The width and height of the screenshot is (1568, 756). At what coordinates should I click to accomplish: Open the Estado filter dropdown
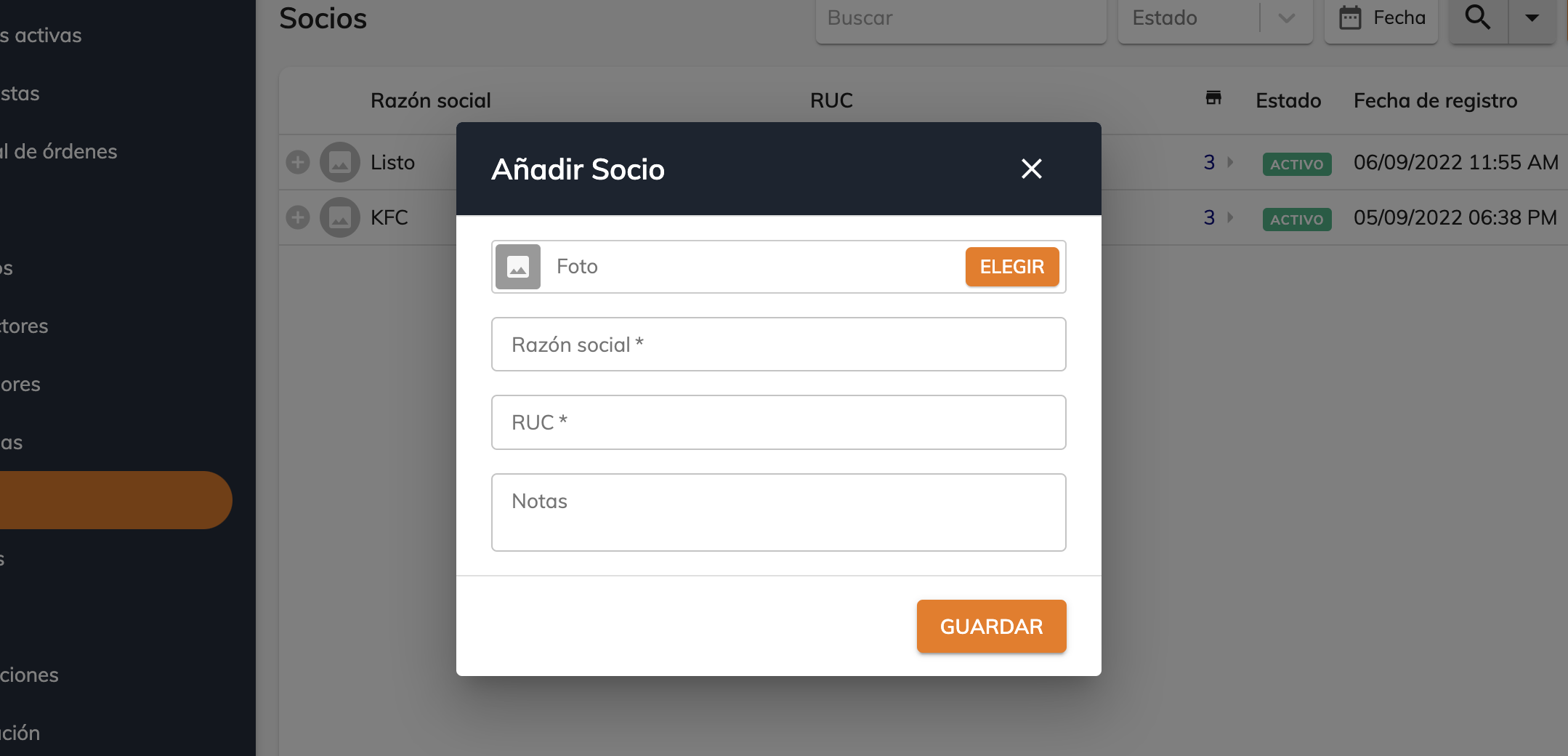click(1215, 18)
